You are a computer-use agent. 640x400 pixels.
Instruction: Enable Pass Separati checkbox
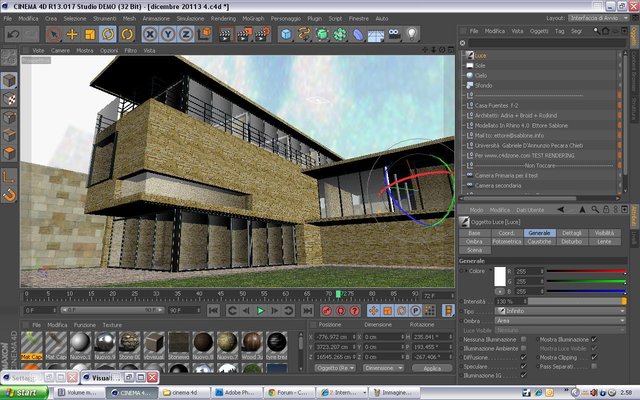click(x=594, y=367)
